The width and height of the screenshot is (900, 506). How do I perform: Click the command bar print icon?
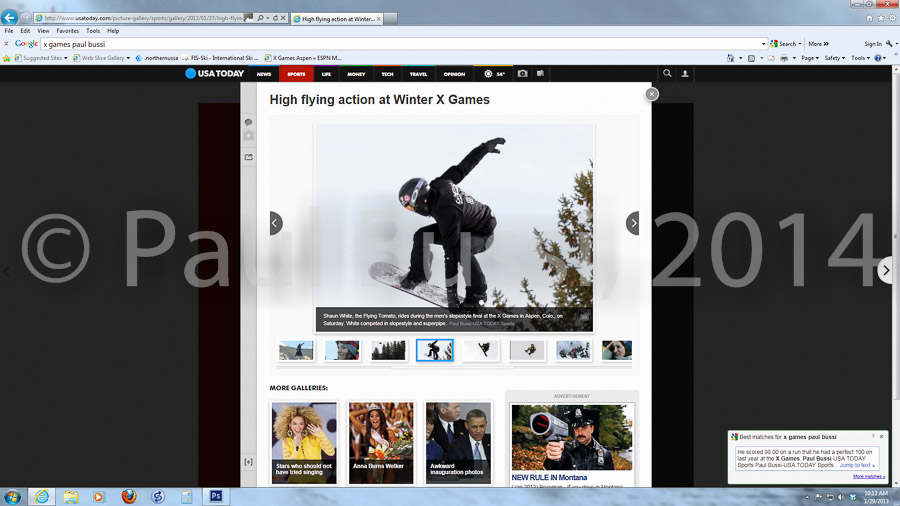tap(784, 58)
